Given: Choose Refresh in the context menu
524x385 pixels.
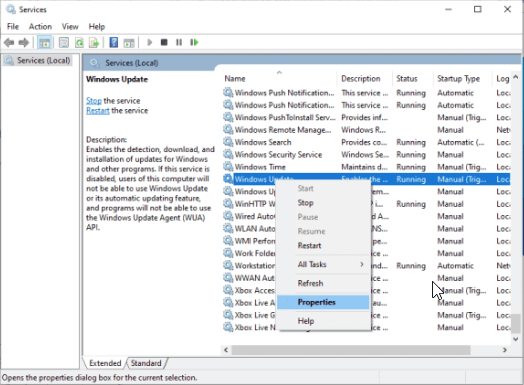Looking at the screenshot, I should point(323,283).
